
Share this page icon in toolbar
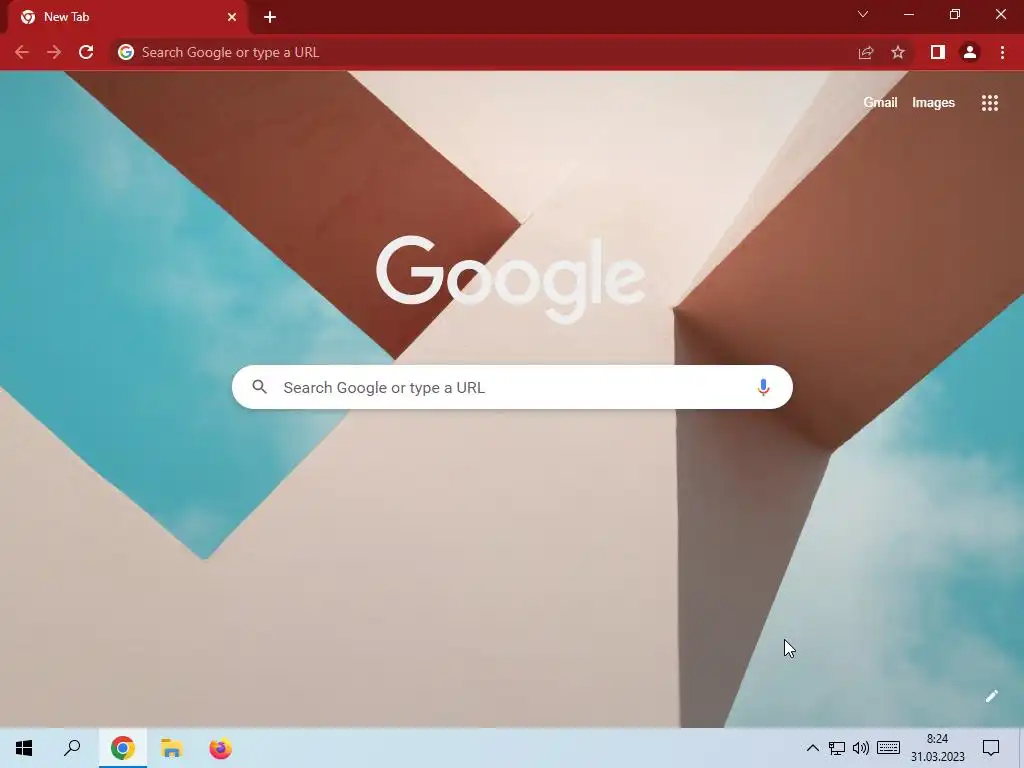pyautogui.click(x=865, y=52)
